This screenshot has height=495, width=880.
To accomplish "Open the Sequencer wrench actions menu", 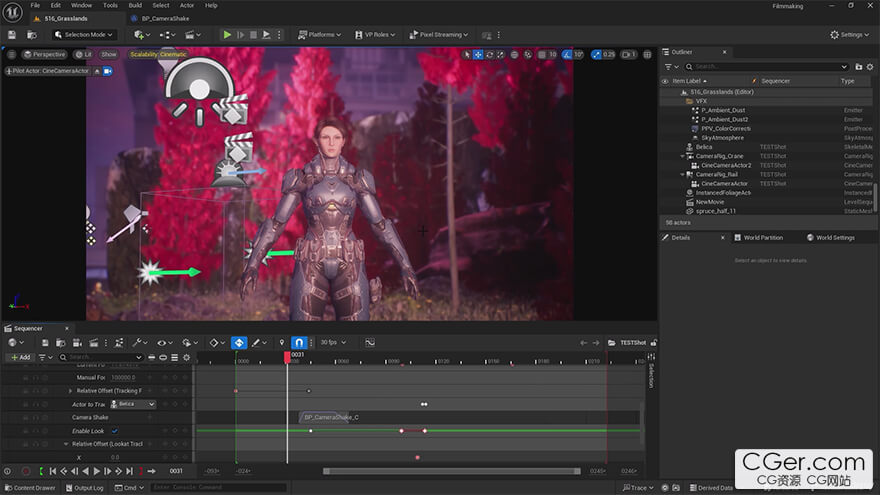I will (x=139, y=342).
